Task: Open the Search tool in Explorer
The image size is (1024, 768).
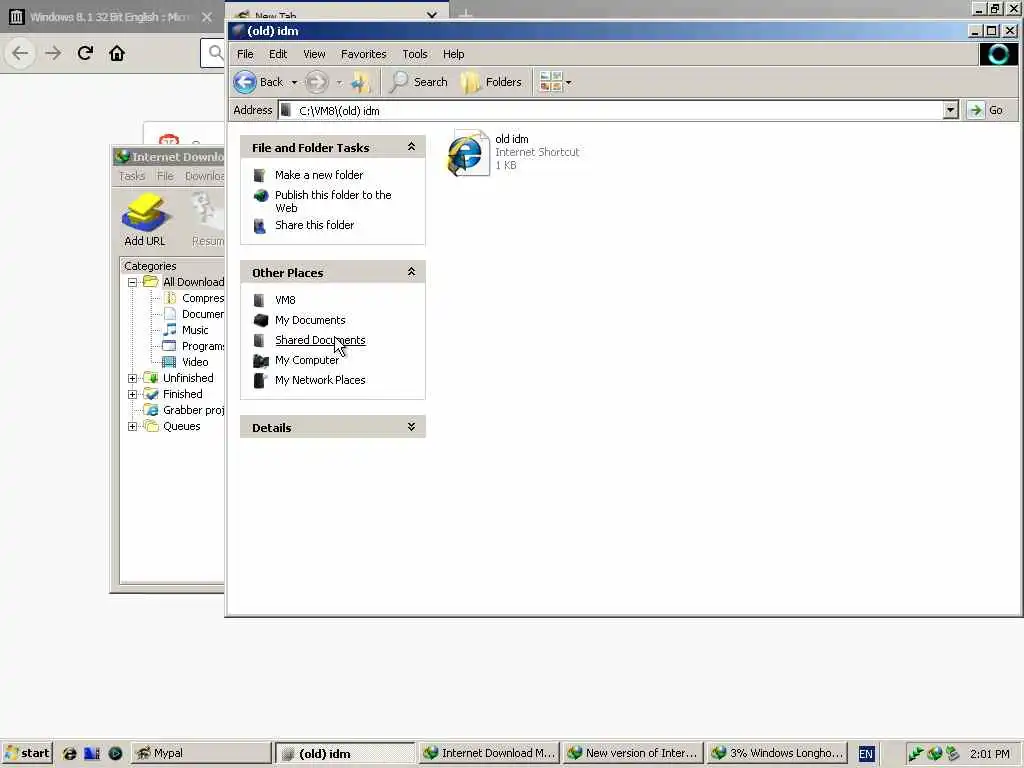Action: [x=419, y=82]
